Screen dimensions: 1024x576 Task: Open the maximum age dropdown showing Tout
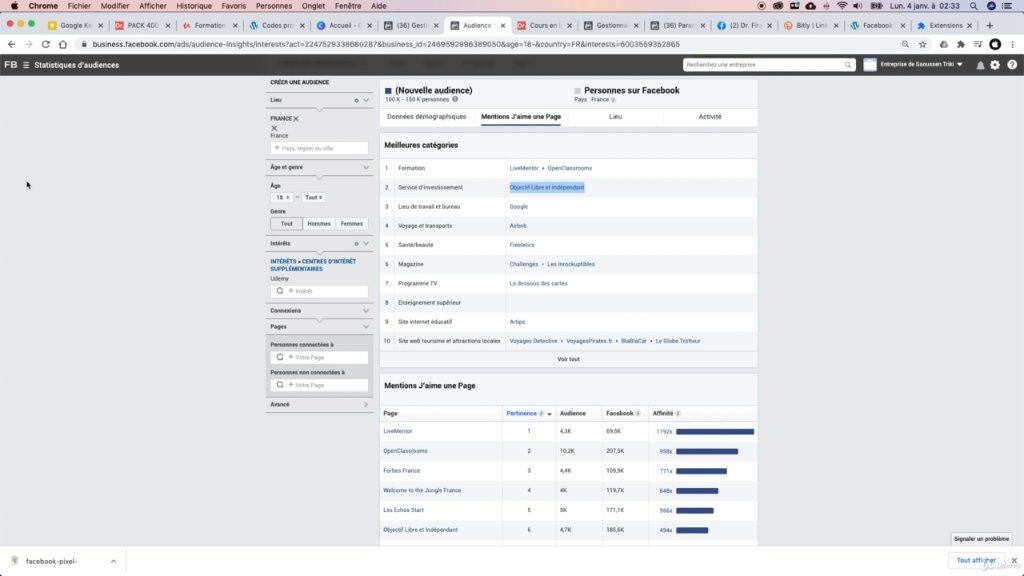pos(313,197)
